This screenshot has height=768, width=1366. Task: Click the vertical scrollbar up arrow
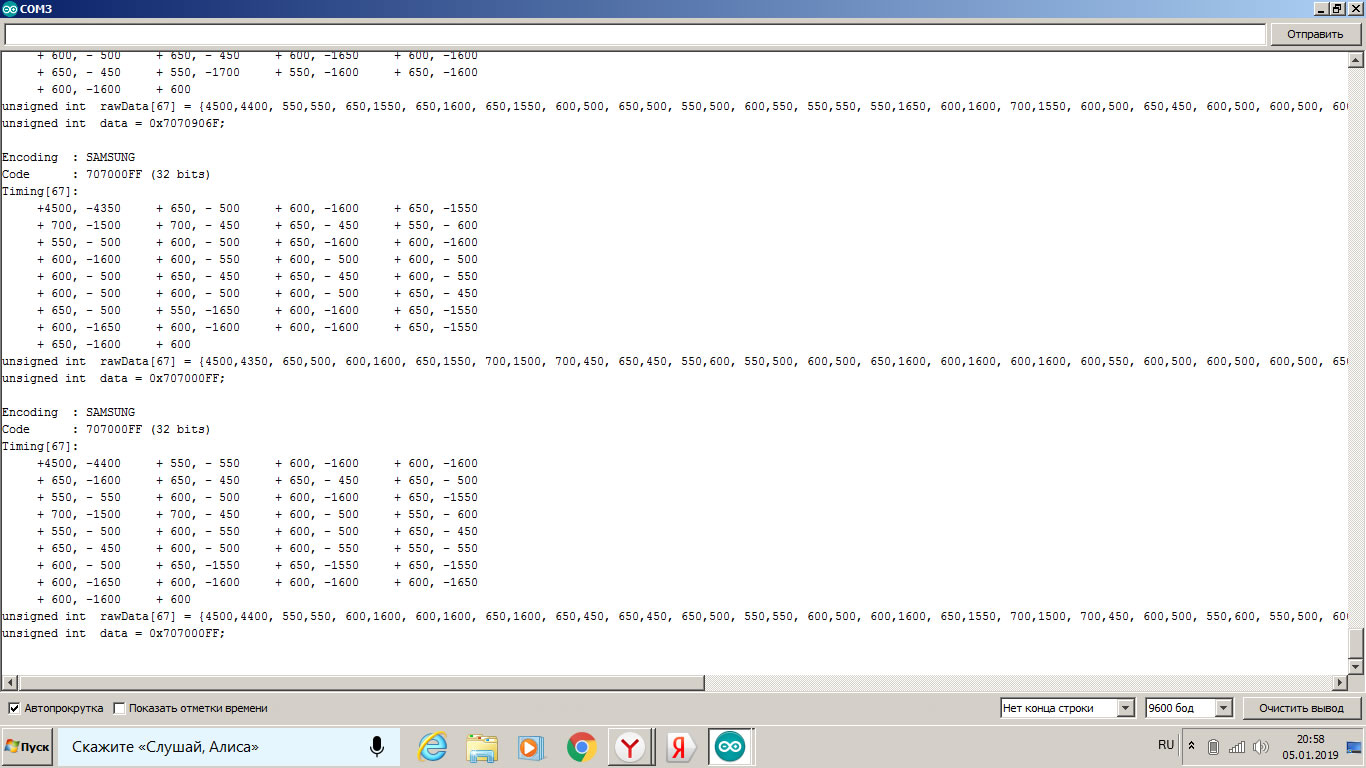click(1356, 59)
